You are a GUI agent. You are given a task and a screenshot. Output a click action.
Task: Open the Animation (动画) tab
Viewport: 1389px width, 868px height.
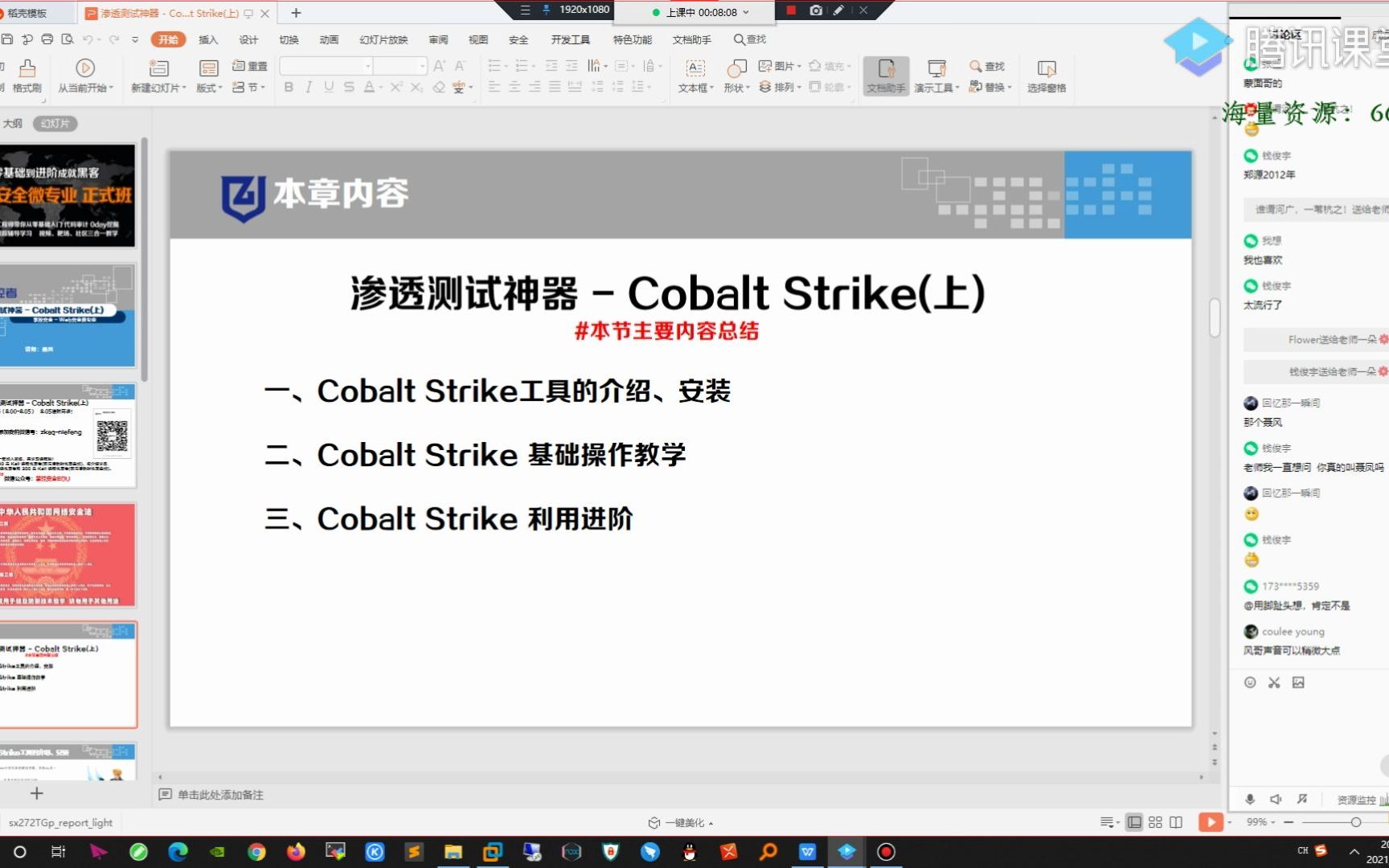point(329,39)
